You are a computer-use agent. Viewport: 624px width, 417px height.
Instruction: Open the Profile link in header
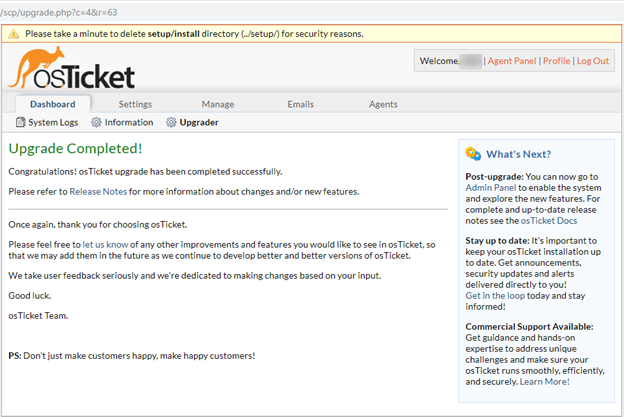[556, 61]
